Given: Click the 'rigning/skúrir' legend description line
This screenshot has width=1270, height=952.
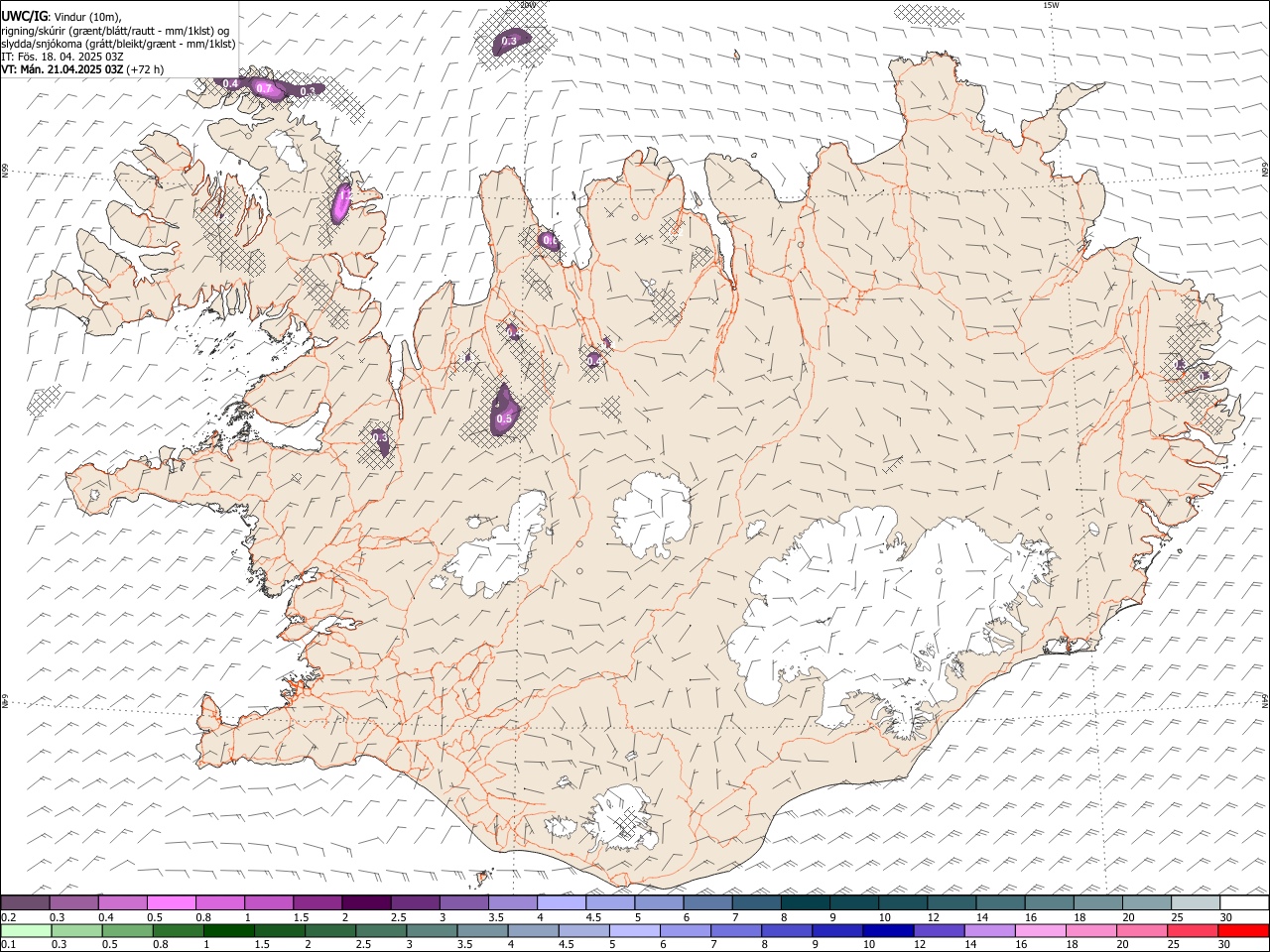Looking at the screenshot, I should [115, 30].
